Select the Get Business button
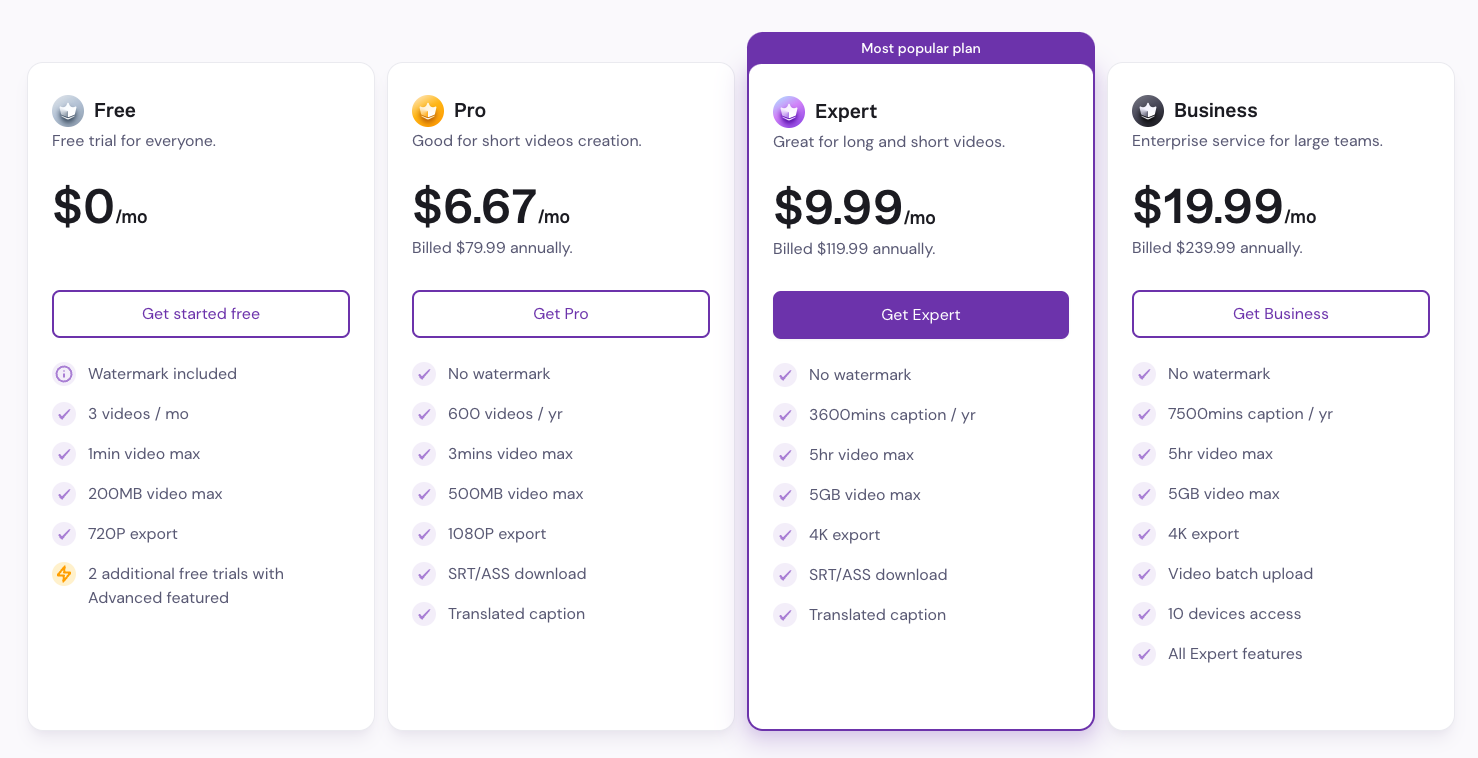The height and width of the screenshot is (758, 1478). (x=1280, y=314)
